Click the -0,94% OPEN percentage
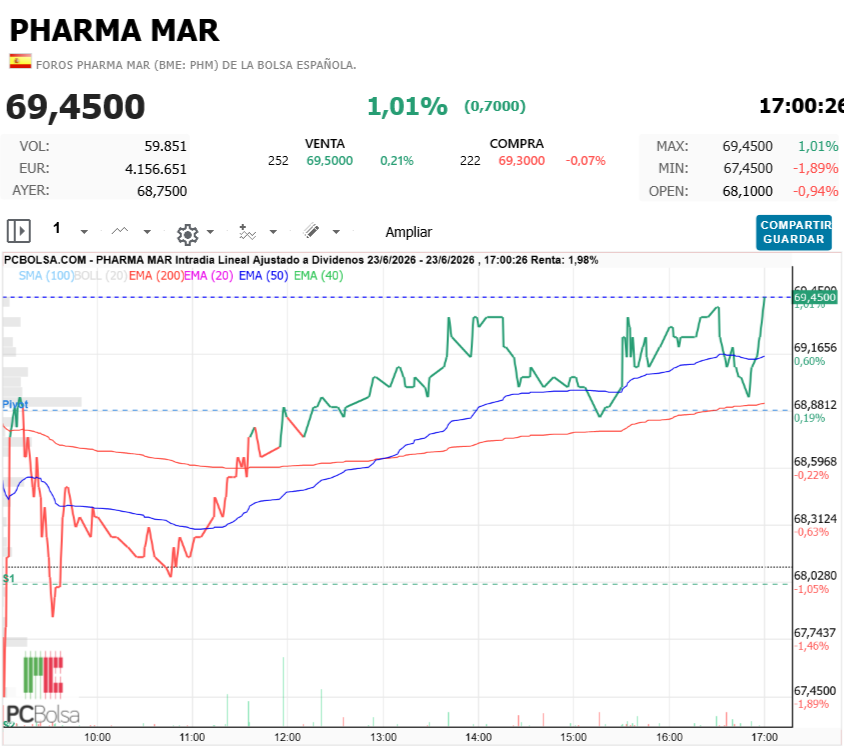The height and width of the screenshot is (746, 844). pos(815,191)
